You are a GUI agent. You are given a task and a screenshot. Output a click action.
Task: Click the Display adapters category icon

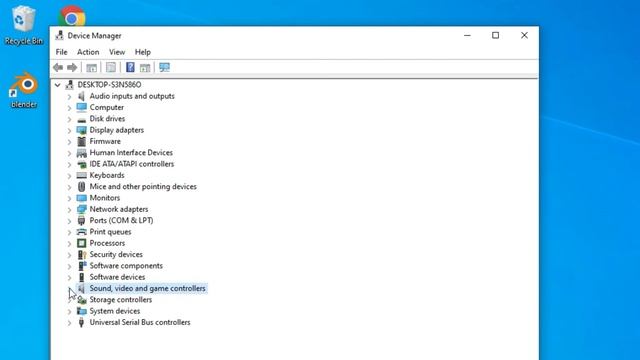point(81,130)
